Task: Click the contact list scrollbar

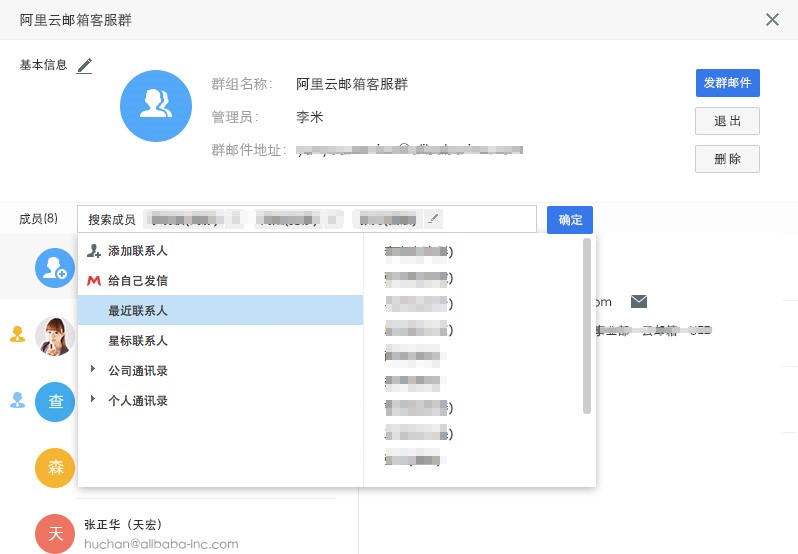Action: (x=587, y=326)
